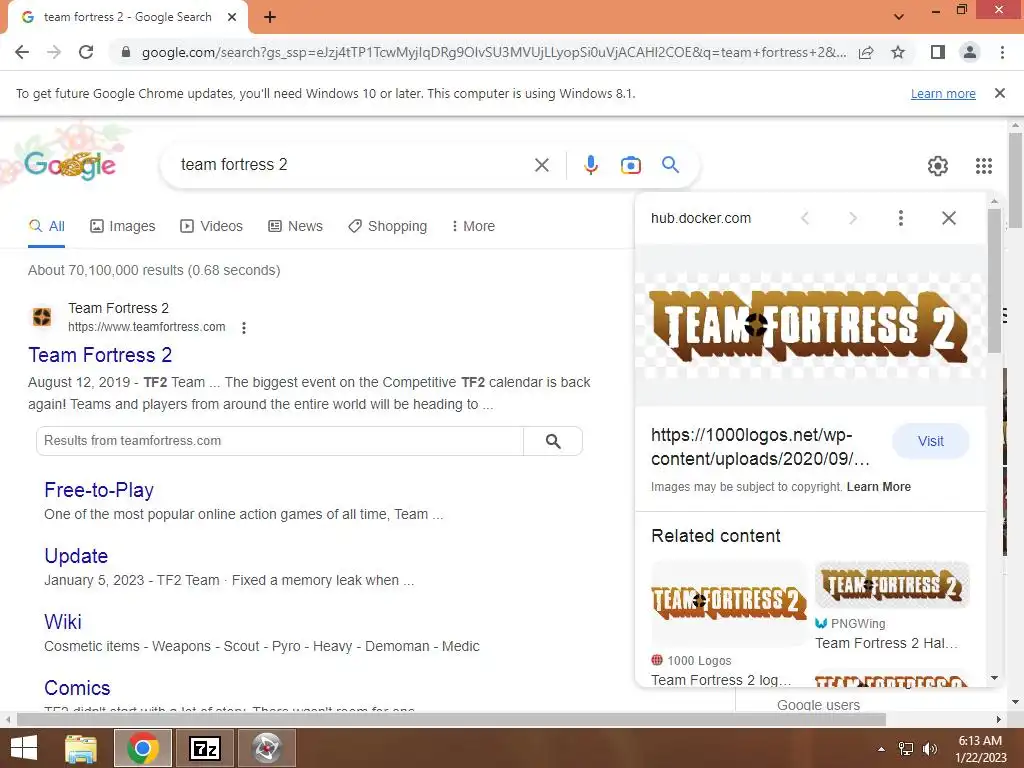This screenshot has width=1024, height=768.
Task: Open File Explorer from the taskbar
Action: click(x=81, y=748)
